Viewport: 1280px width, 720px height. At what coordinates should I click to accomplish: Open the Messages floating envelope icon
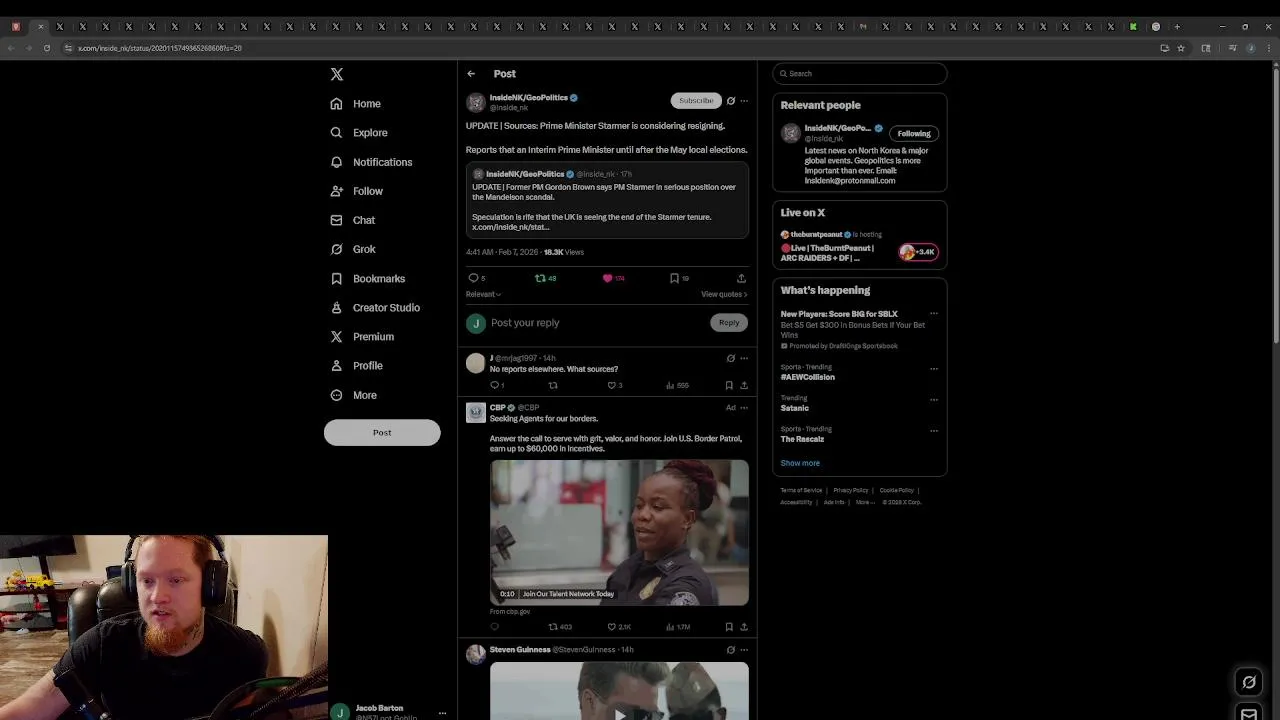pos(1249,713)
